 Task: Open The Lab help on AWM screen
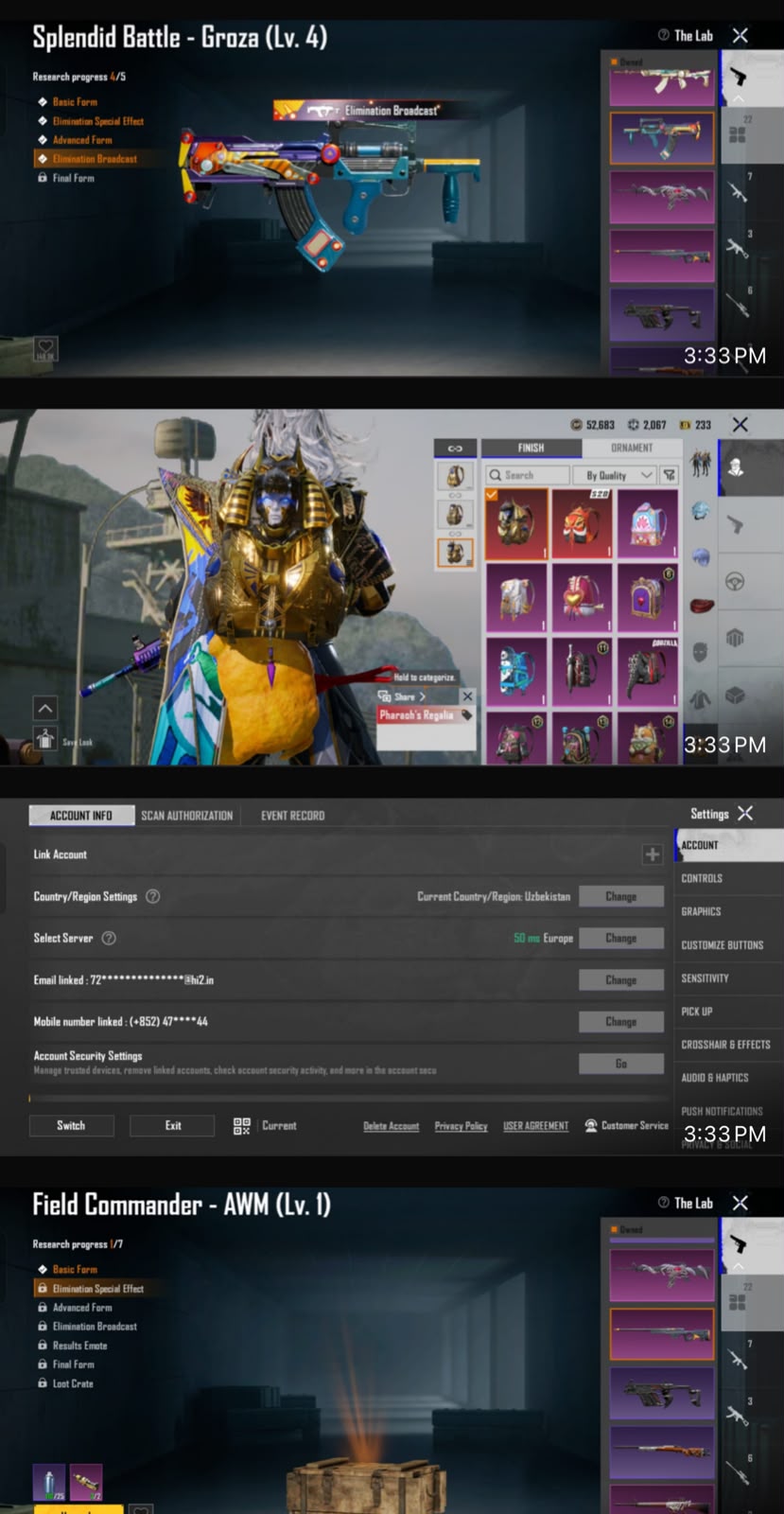(664, 1203)
